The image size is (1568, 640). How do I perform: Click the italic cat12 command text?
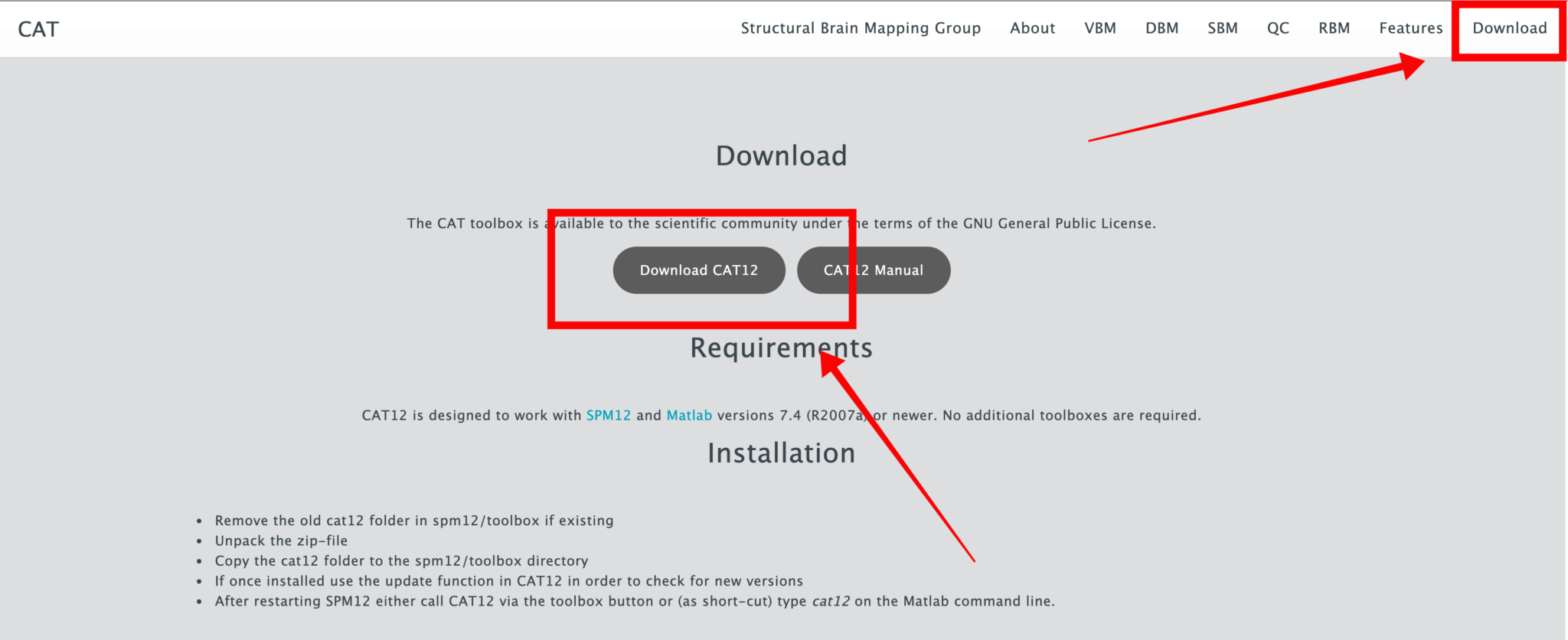[831, 602]
